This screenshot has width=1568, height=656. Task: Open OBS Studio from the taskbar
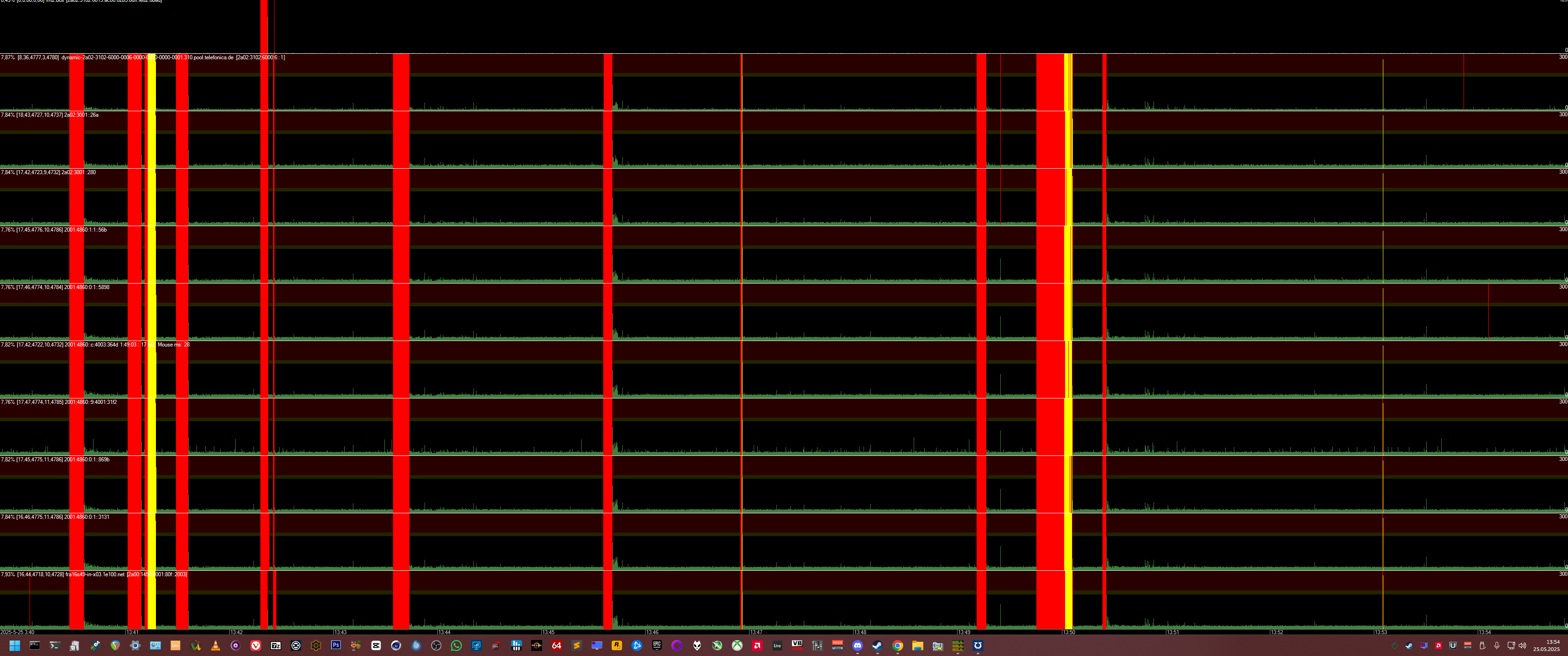436,646
